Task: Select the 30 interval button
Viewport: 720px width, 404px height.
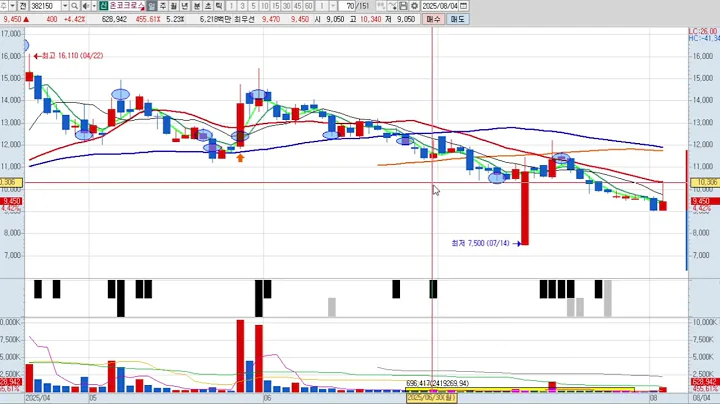Action: [287, 6]
